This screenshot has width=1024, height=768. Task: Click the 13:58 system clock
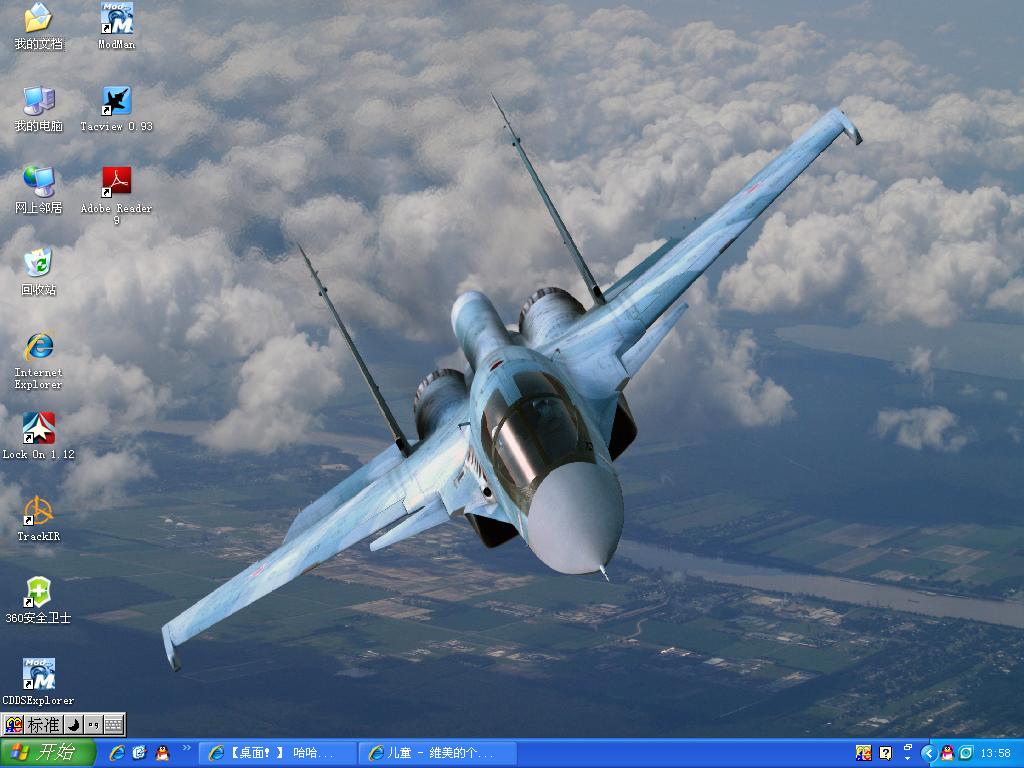pyautogui.click(x=995, y=753)
